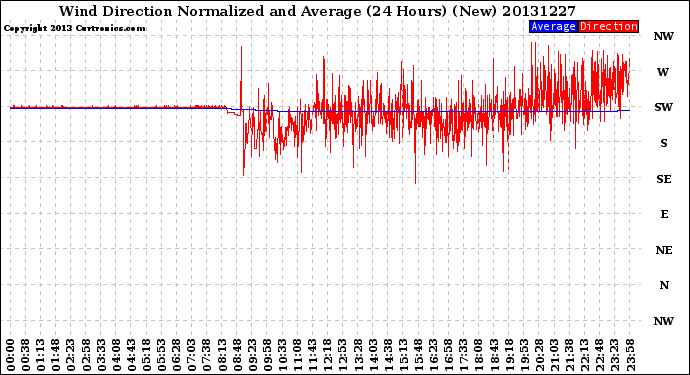
Task: Click the bottom NW axis label
Action: point(663,321)
